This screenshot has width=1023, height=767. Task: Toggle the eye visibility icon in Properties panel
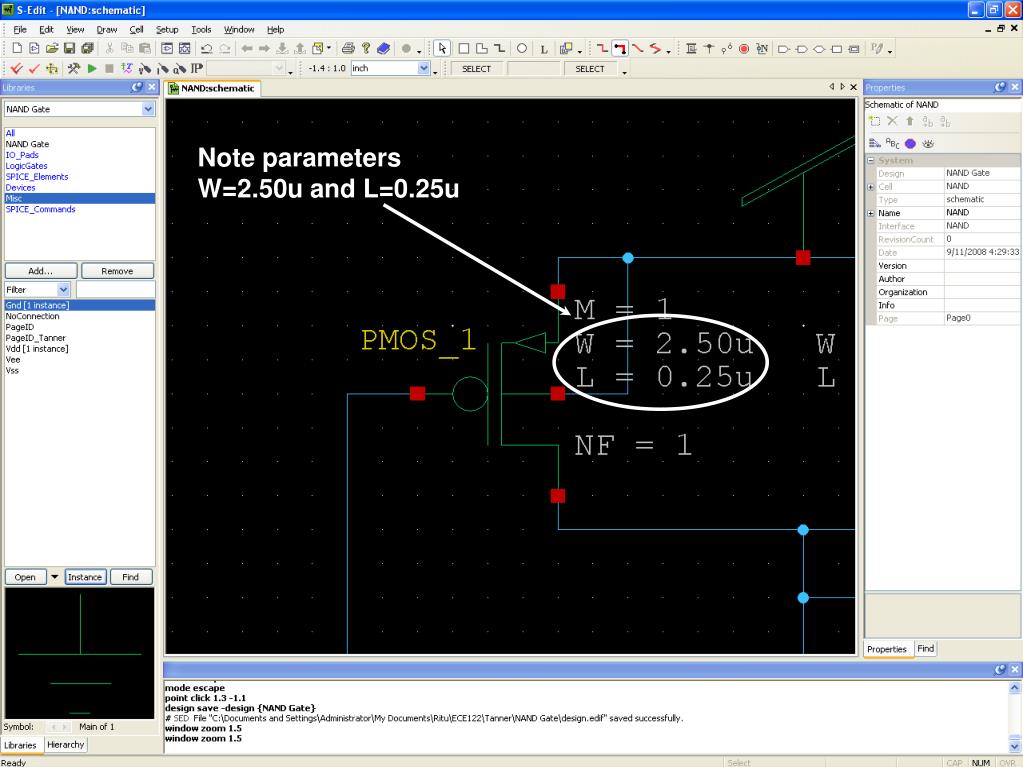[x=928, y=143]
